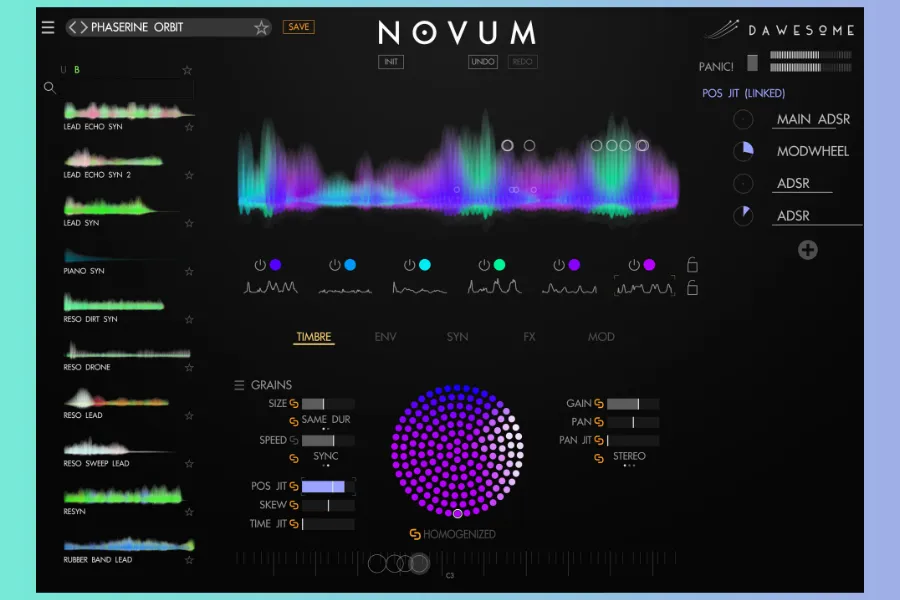
Task: Click the Homogenized link icon
Action: [x=414, y=535]
